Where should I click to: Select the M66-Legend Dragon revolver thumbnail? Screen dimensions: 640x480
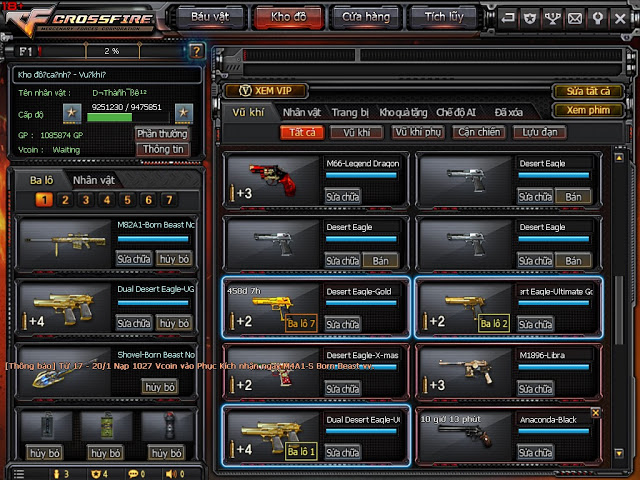[273, 180]
